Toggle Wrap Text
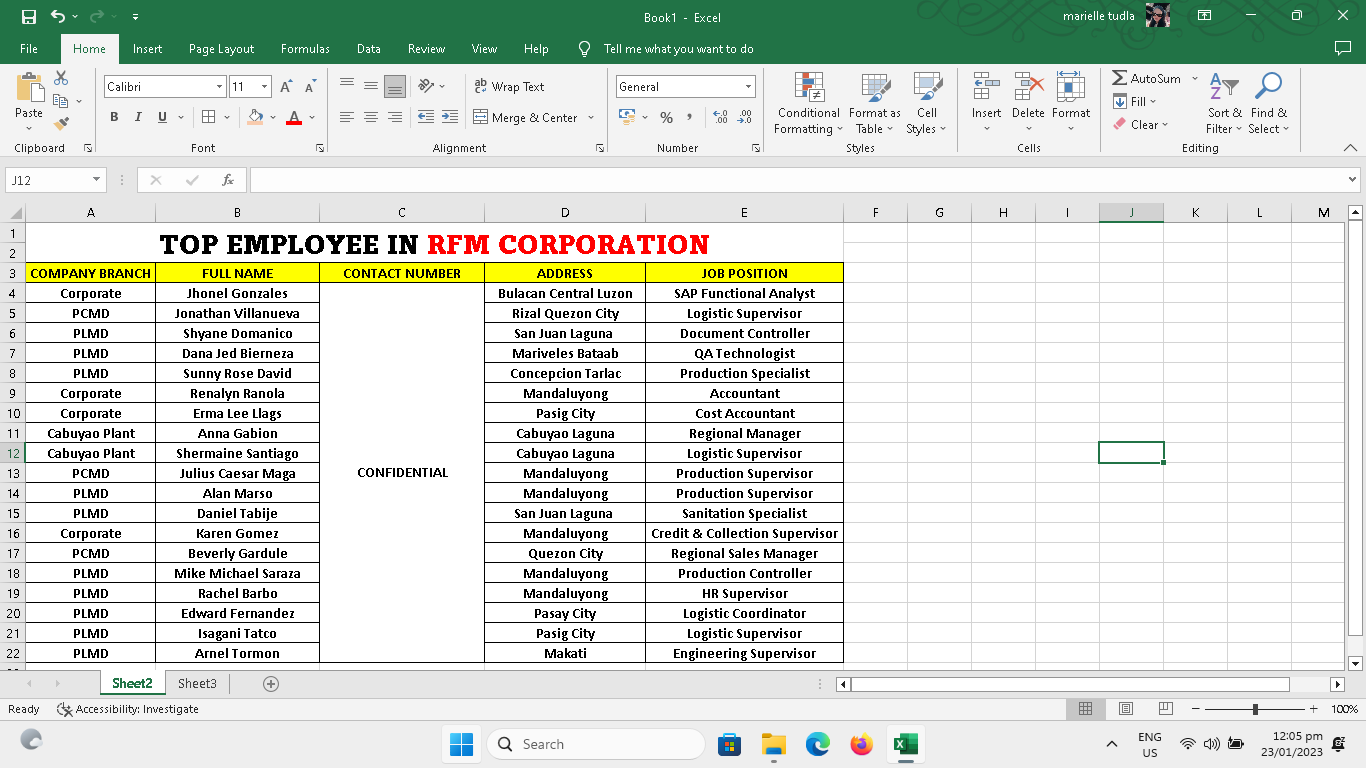 509,87
